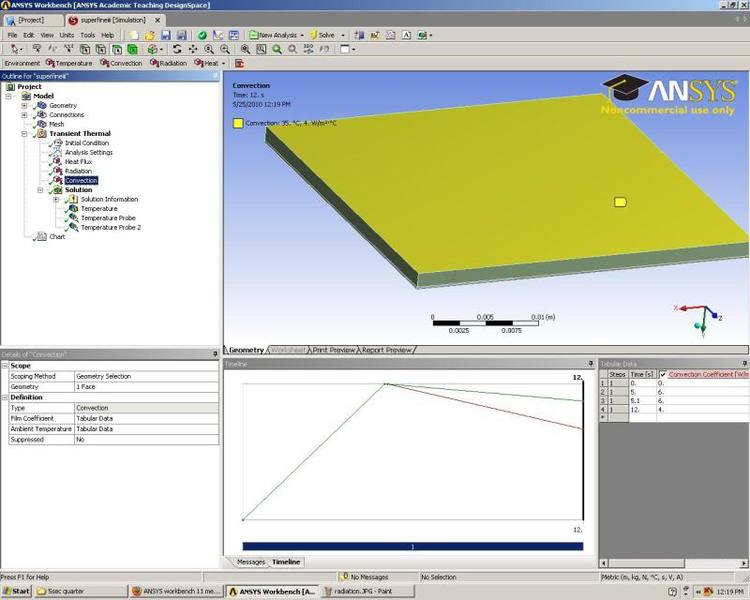Select Analysis Settings in the outline
Image resolution: width=750 pixels, height=600 pixels.
[89, 152]
